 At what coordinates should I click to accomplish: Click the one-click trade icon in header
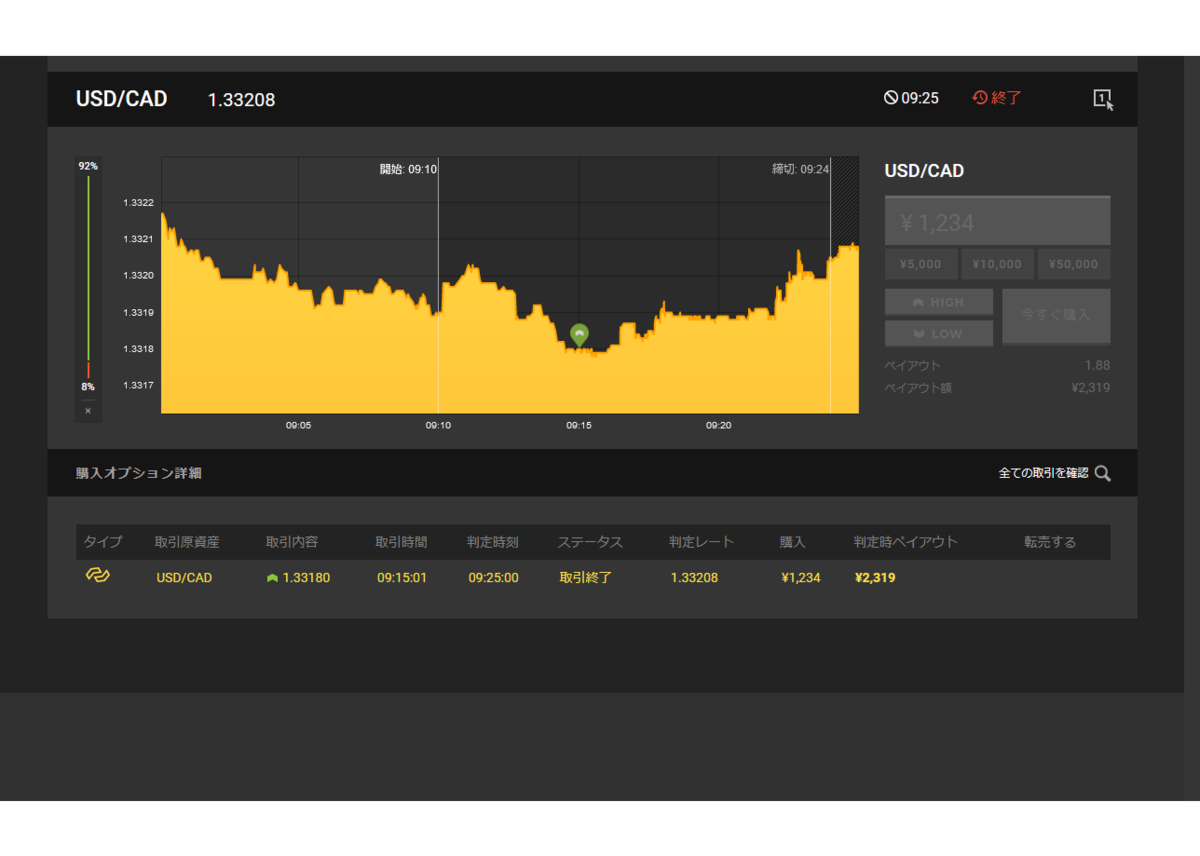1102,99
